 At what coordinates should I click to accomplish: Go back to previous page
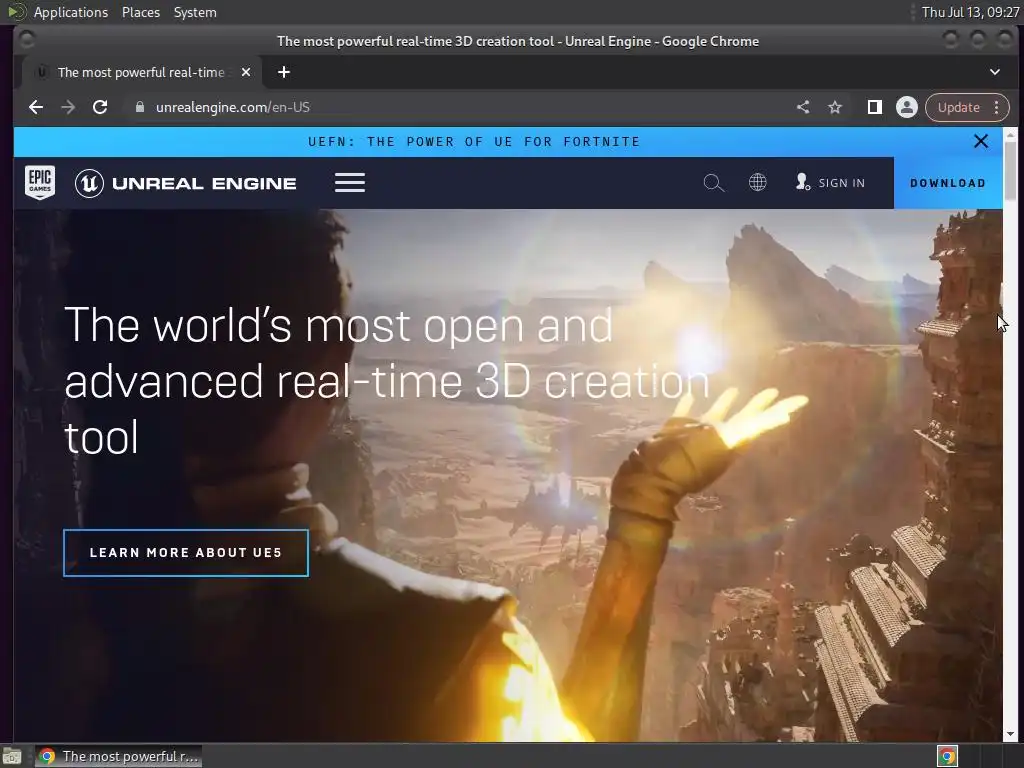[x=36, y=107]
